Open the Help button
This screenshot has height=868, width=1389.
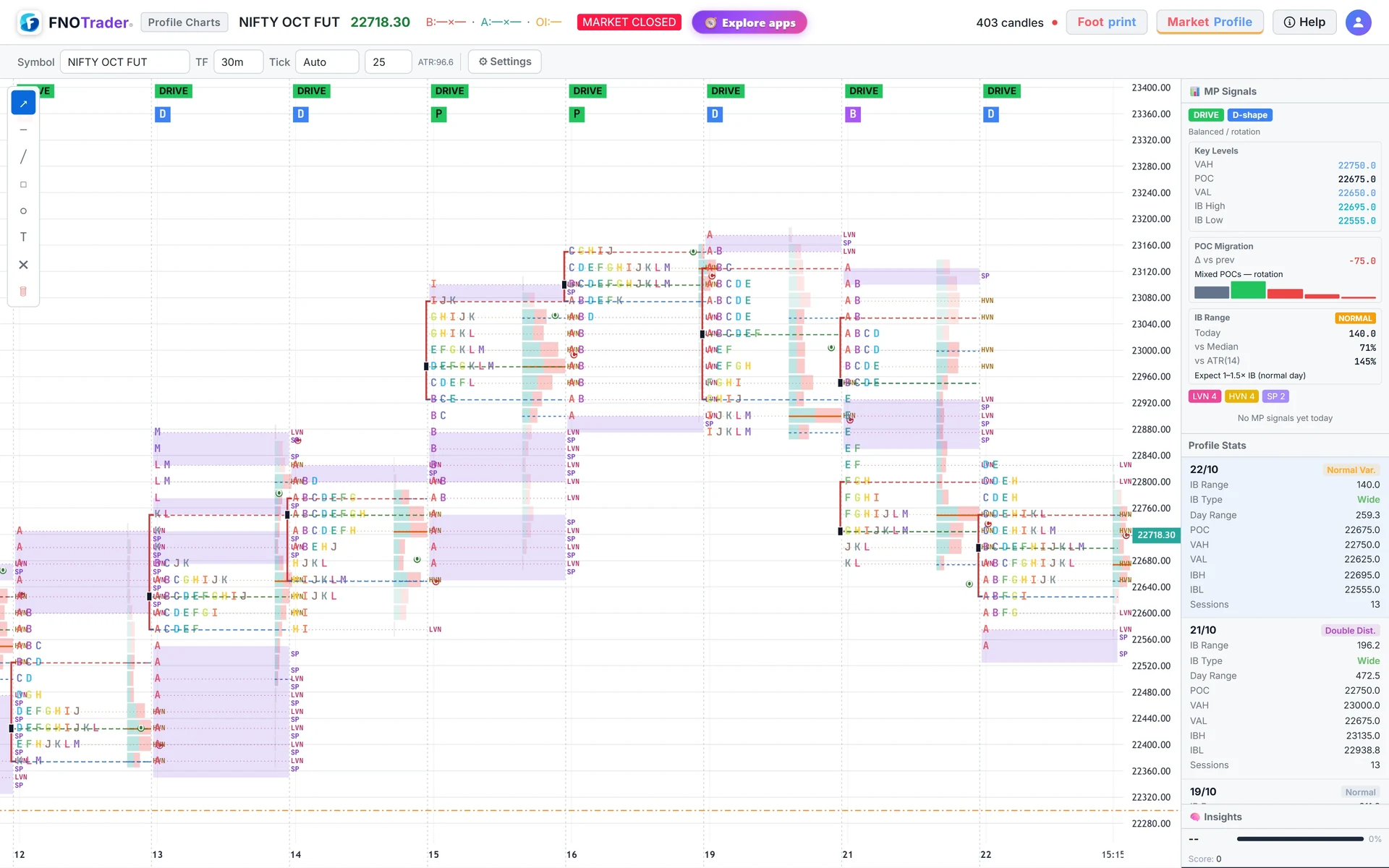[1304, 22]
